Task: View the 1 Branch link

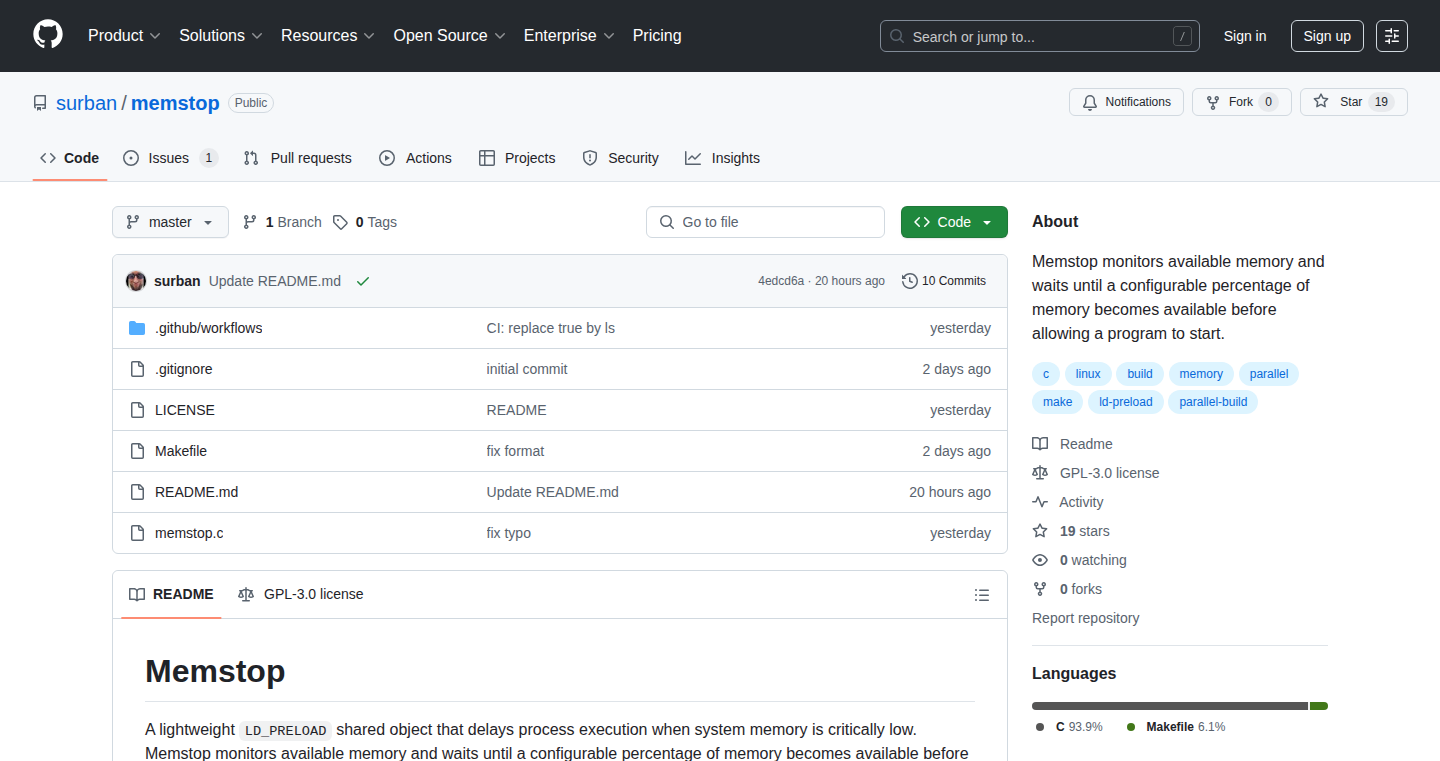Action: [x=282, y=222]
